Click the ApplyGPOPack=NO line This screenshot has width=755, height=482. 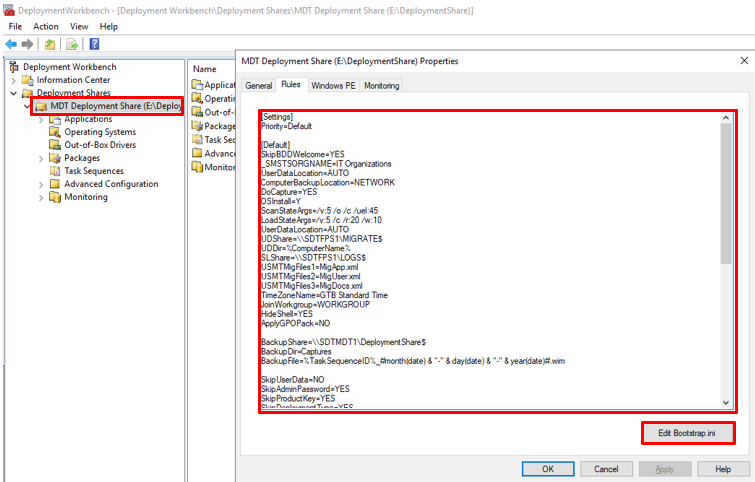(x=296, y=324)
